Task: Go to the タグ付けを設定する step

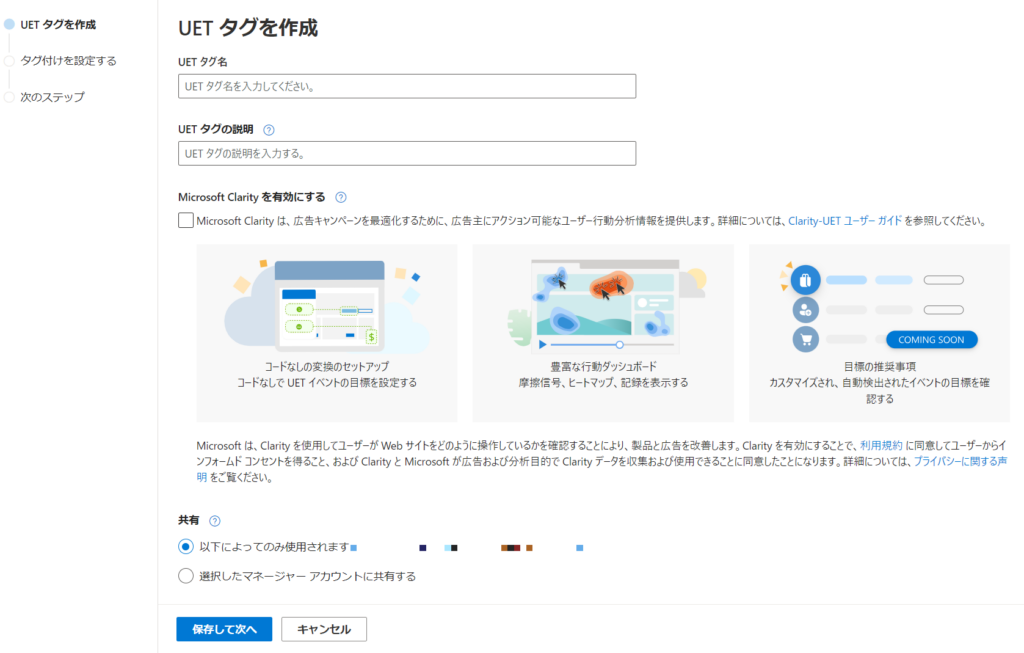Action: [69, 61]
